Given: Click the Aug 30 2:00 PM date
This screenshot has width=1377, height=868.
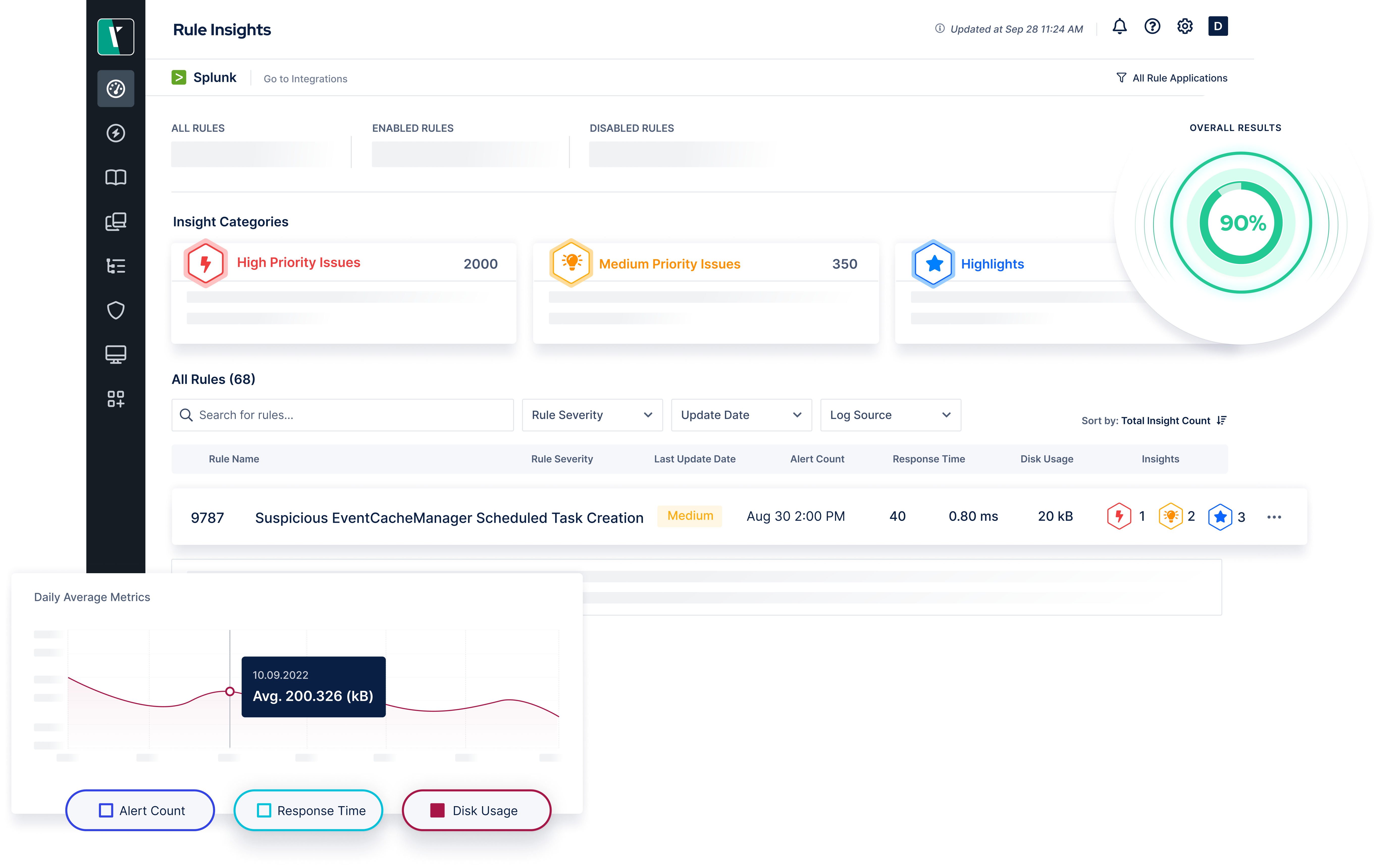Looking at the screenshot, I should [x=795, y=516].
